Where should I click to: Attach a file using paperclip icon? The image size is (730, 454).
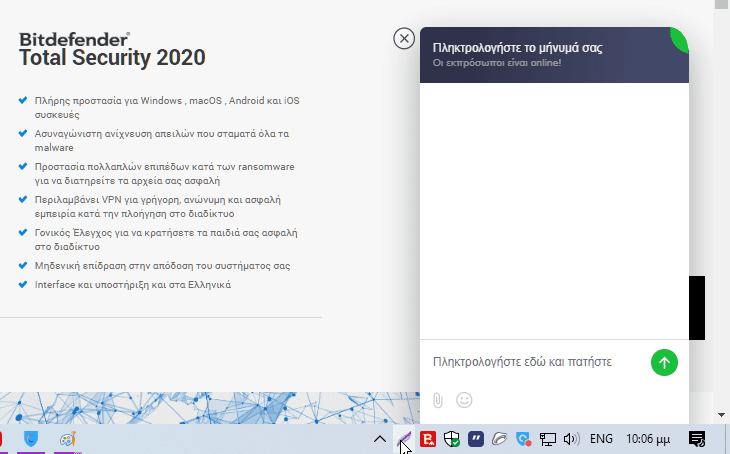(438, 400)
